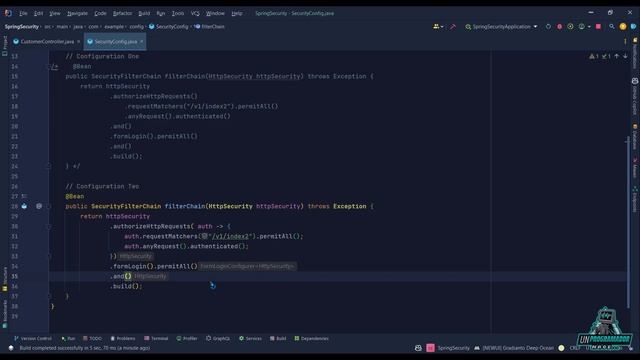Image resolution: width=640 pixels, height=360 pixels.
Task: Open the Dependencies tool window
Action: tap(311, 338)
